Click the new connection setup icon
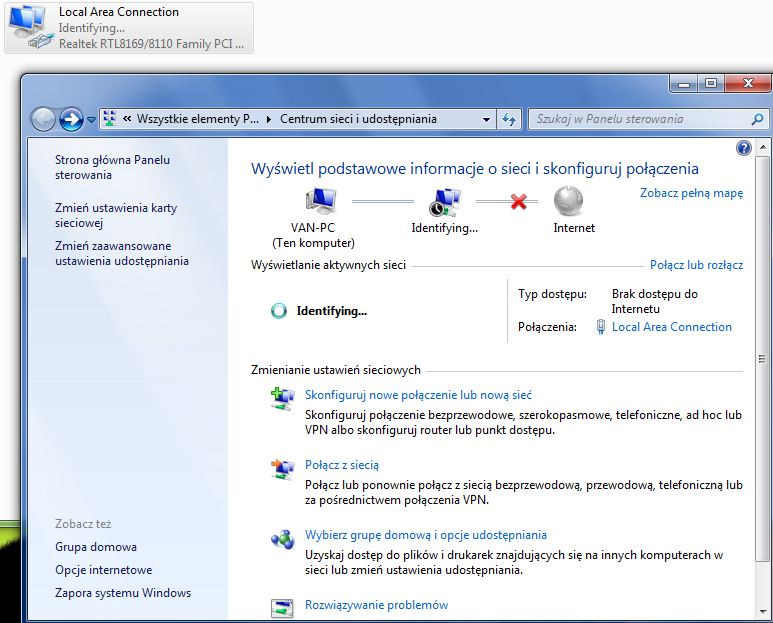Screen dimensions: 773x623 (282, 399)
